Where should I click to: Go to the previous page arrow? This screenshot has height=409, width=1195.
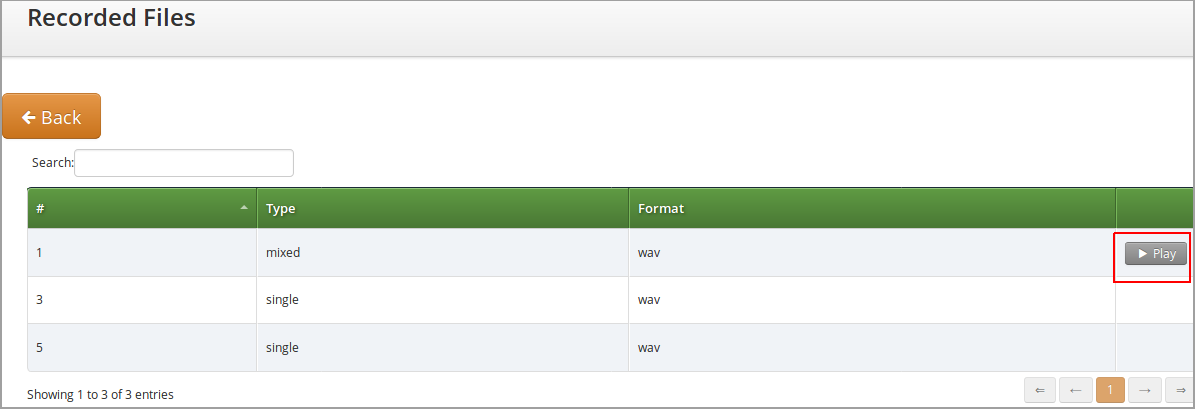1075,390
